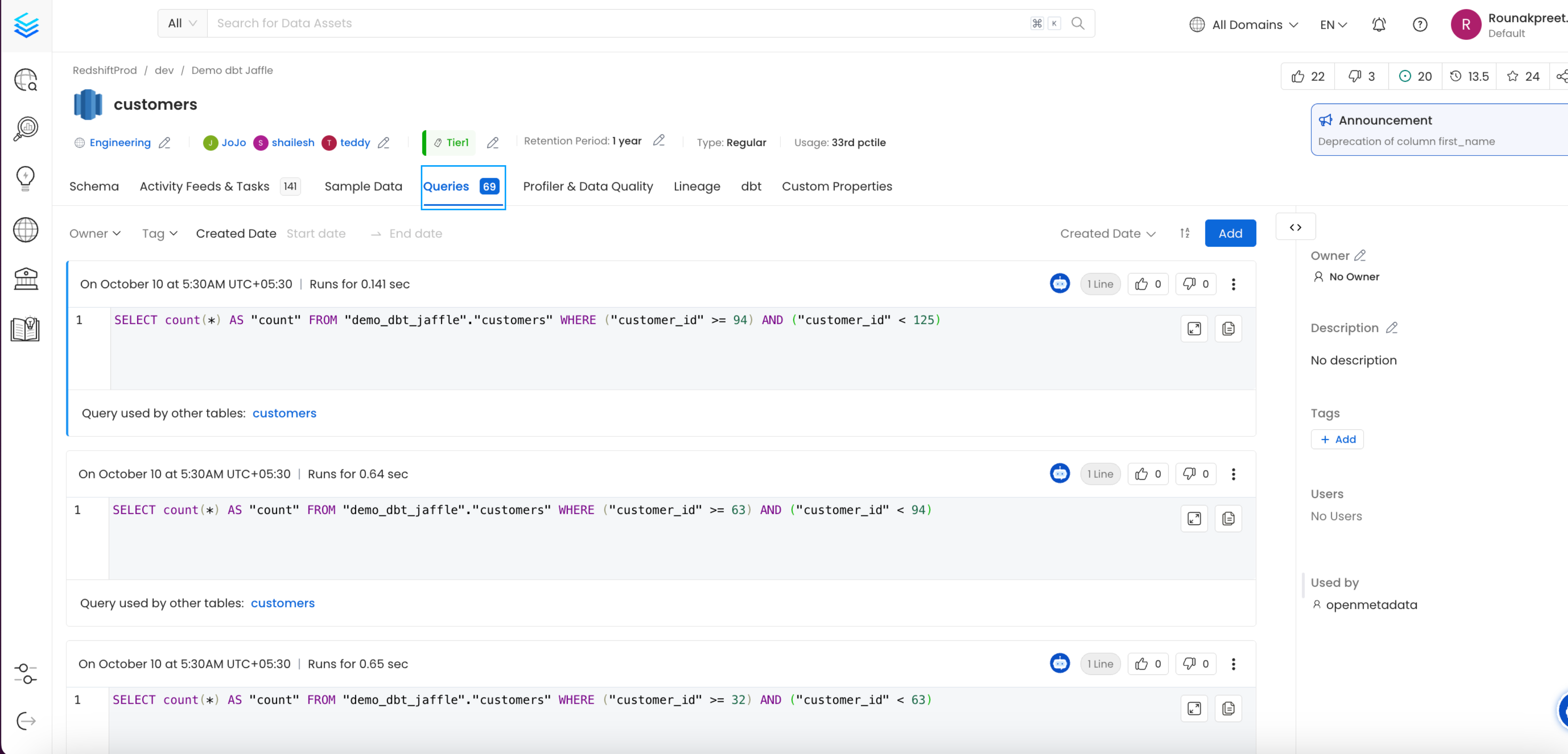Open the Created Date sort dropdown
Viewport: 1568px width, 754px height.
coord(1107,233)
